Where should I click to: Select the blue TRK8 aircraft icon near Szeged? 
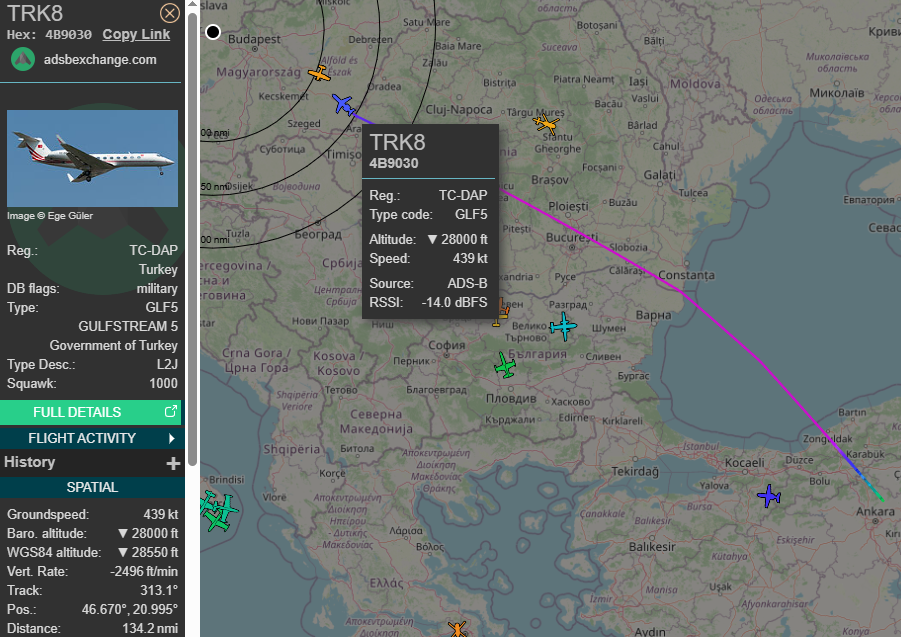coord(343,104)
